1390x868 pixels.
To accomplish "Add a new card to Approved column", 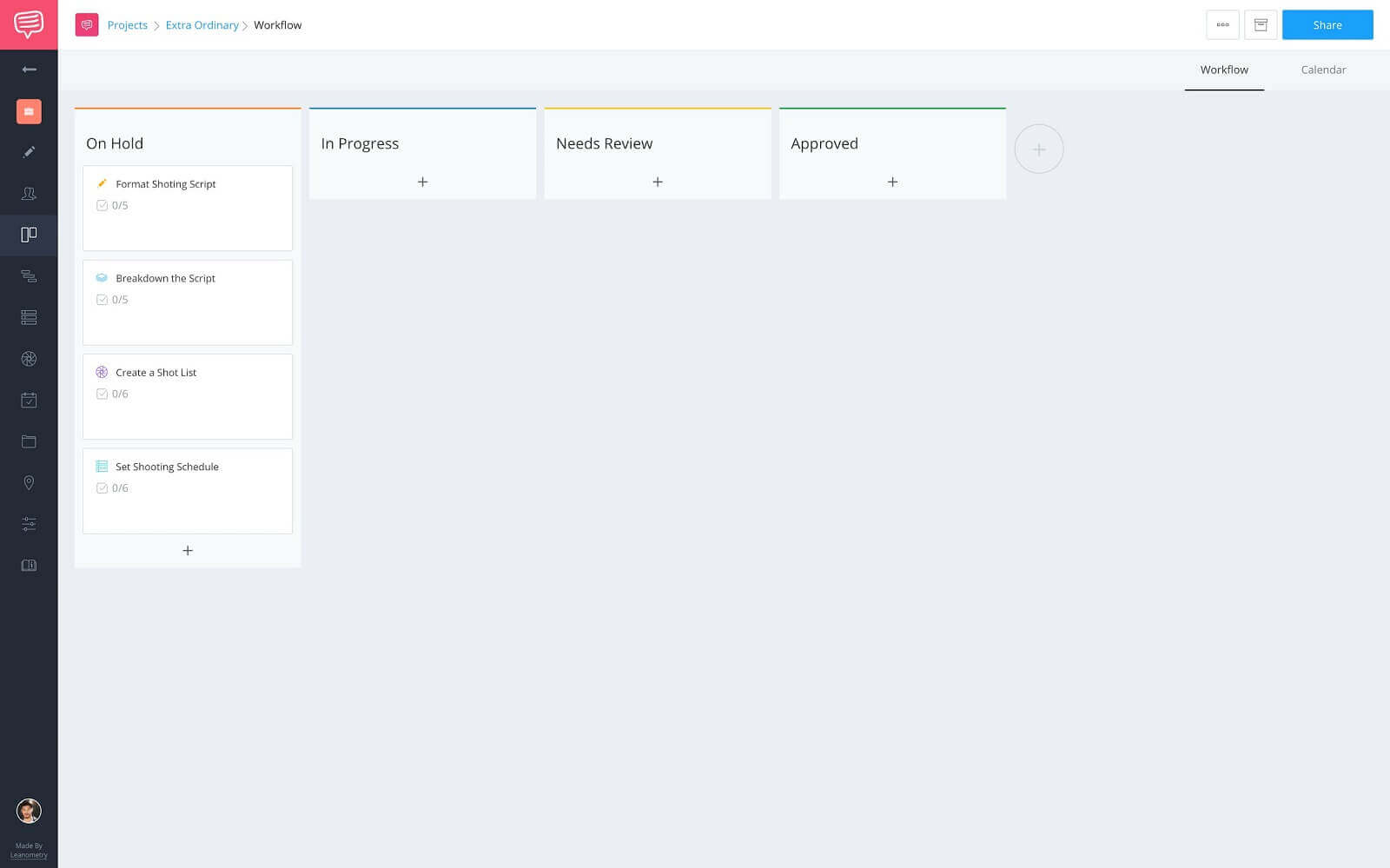I will pyautogui.click(x=892, y=182).
